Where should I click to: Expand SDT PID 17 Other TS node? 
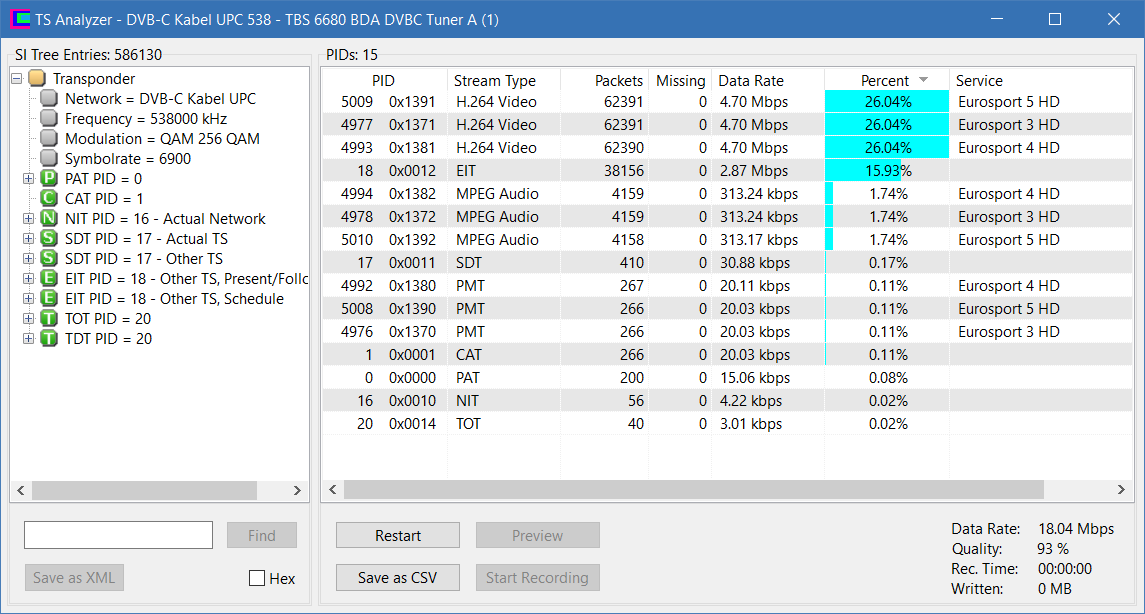pyautogui.click(x=28, y=258)
